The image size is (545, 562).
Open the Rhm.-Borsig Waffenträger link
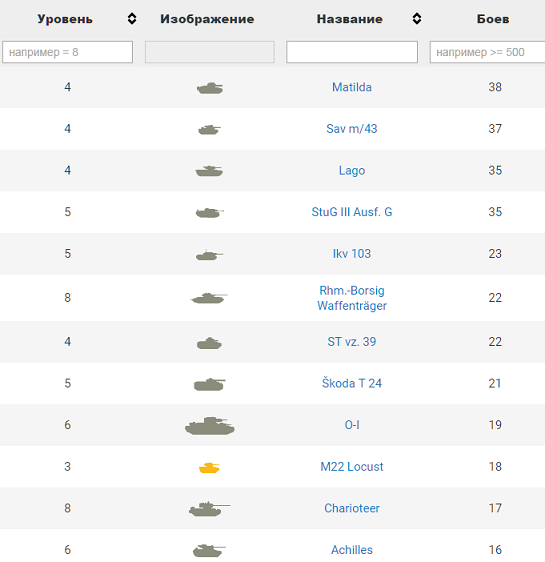(352, 298)
